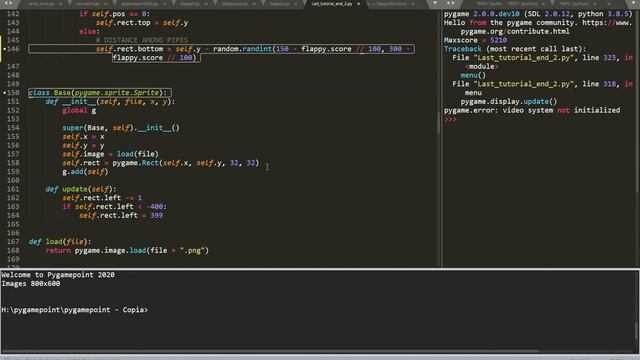Click 'Images 800x600' in the terminal panel
Screen dimensions: 640x360
coord(31,284)
